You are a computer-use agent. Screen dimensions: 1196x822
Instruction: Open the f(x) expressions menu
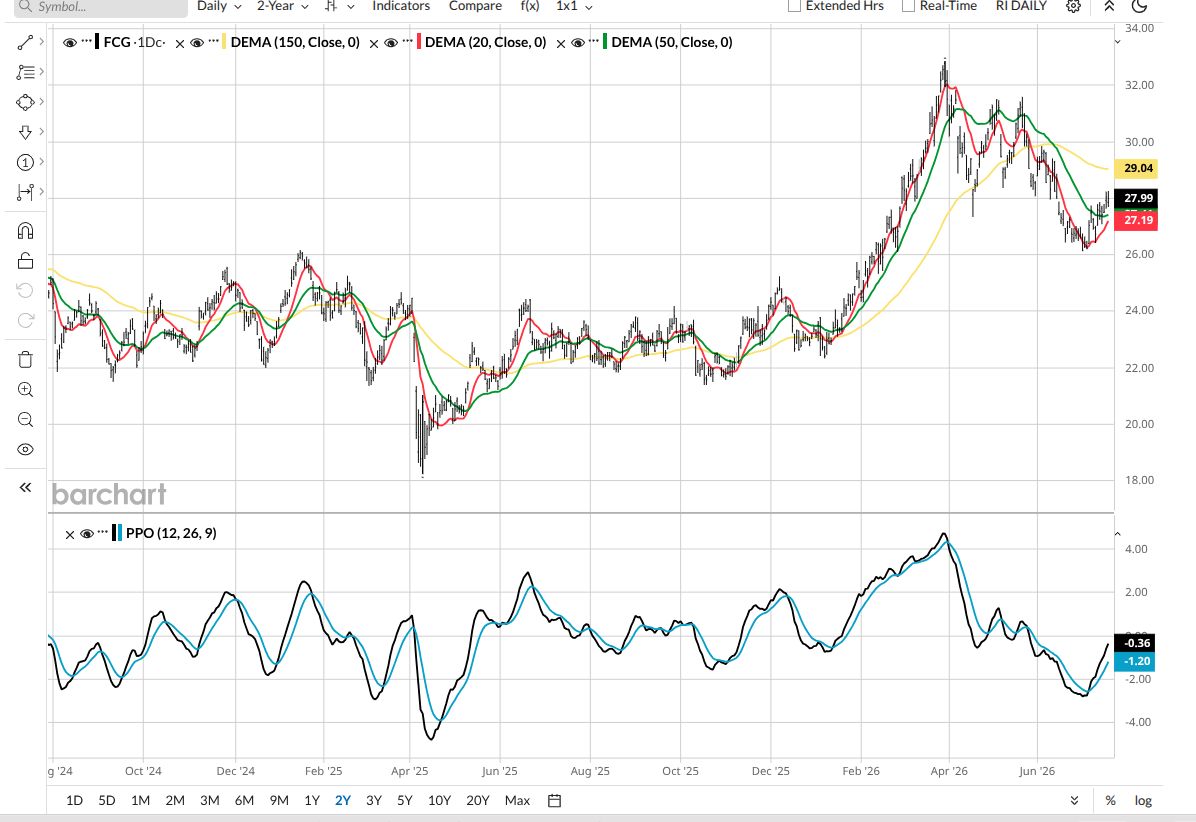529,6
